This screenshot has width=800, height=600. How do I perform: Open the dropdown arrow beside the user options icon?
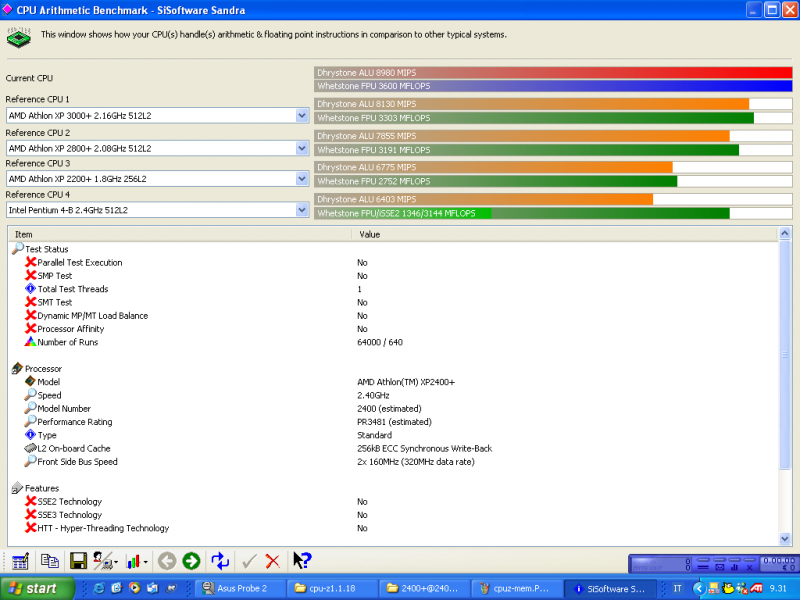[116, 562]
